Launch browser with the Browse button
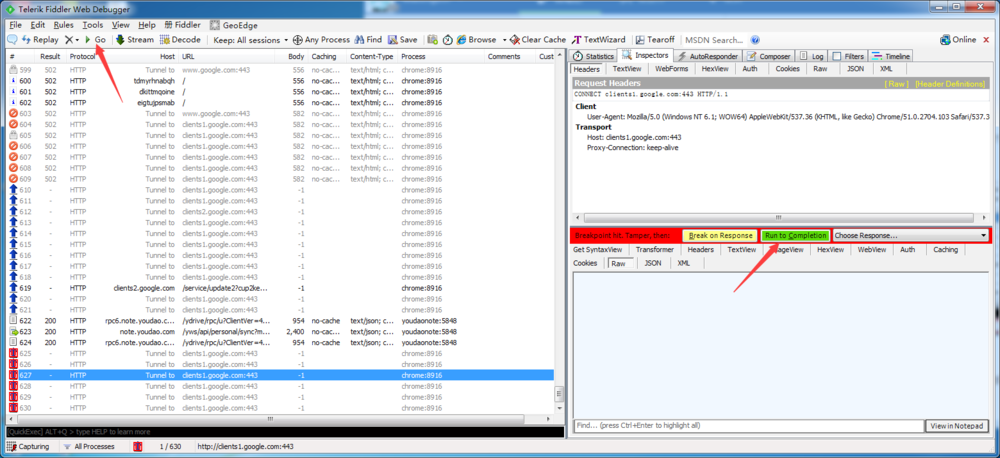The width and height of the screenshot is (1000, 458). coord(476,40)
